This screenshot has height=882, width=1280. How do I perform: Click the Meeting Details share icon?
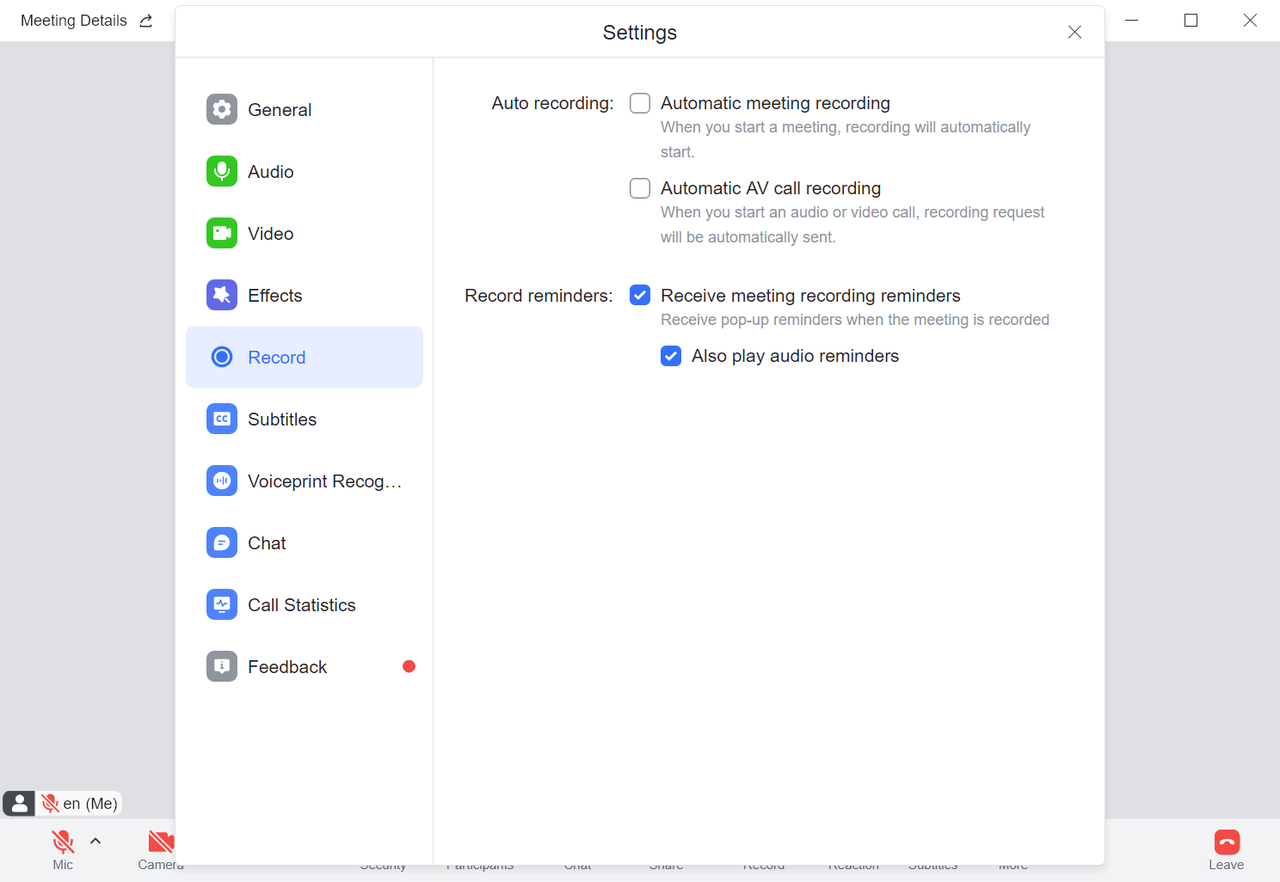pos(146,21)
